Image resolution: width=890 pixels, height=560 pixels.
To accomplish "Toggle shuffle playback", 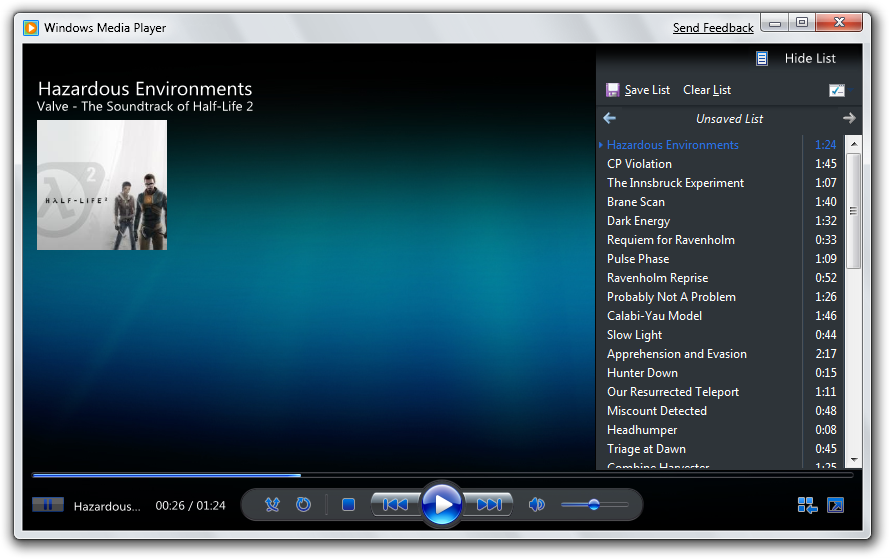I will [x=272, y=505].
